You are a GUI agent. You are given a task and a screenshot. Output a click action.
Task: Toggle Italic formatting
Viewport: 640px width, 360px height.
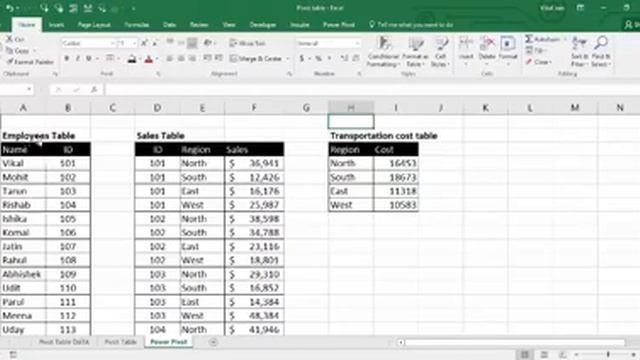coord(78,59)
